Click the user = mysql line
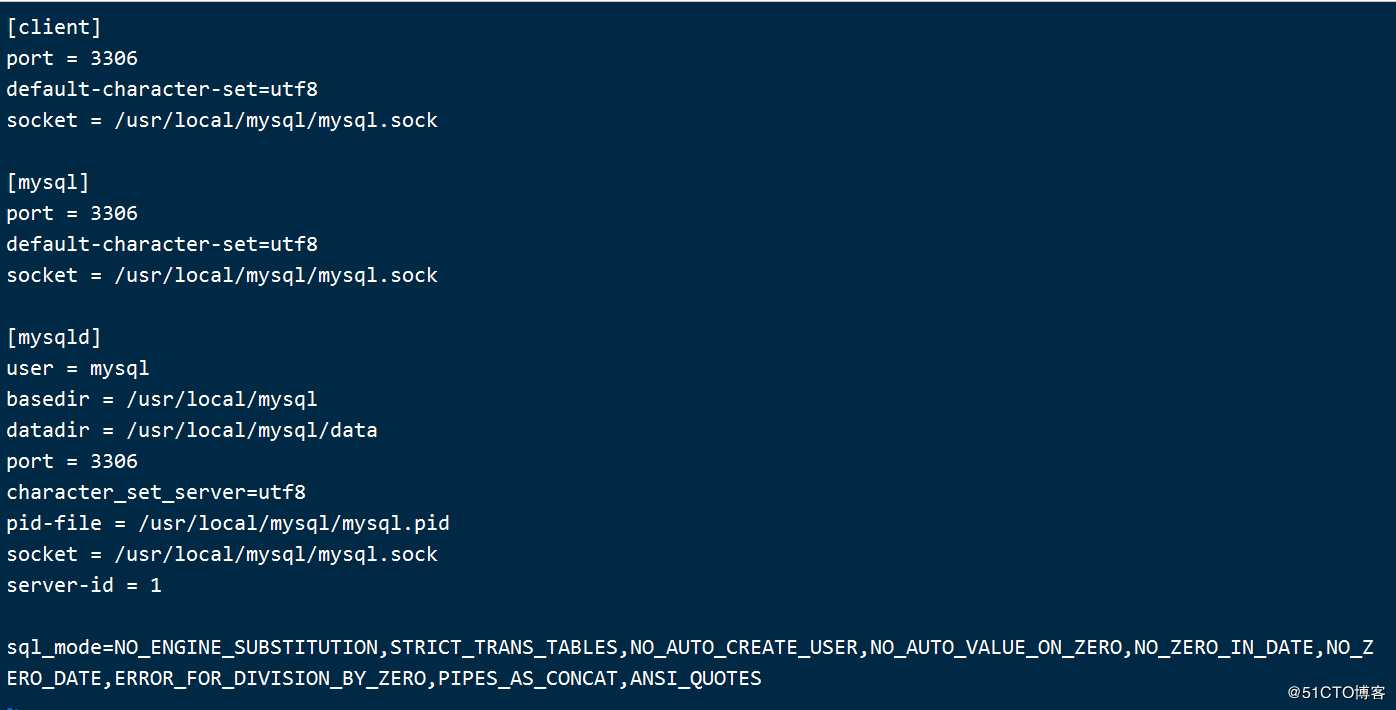The height and width of the screenshot is (710, 1396). 78,369
